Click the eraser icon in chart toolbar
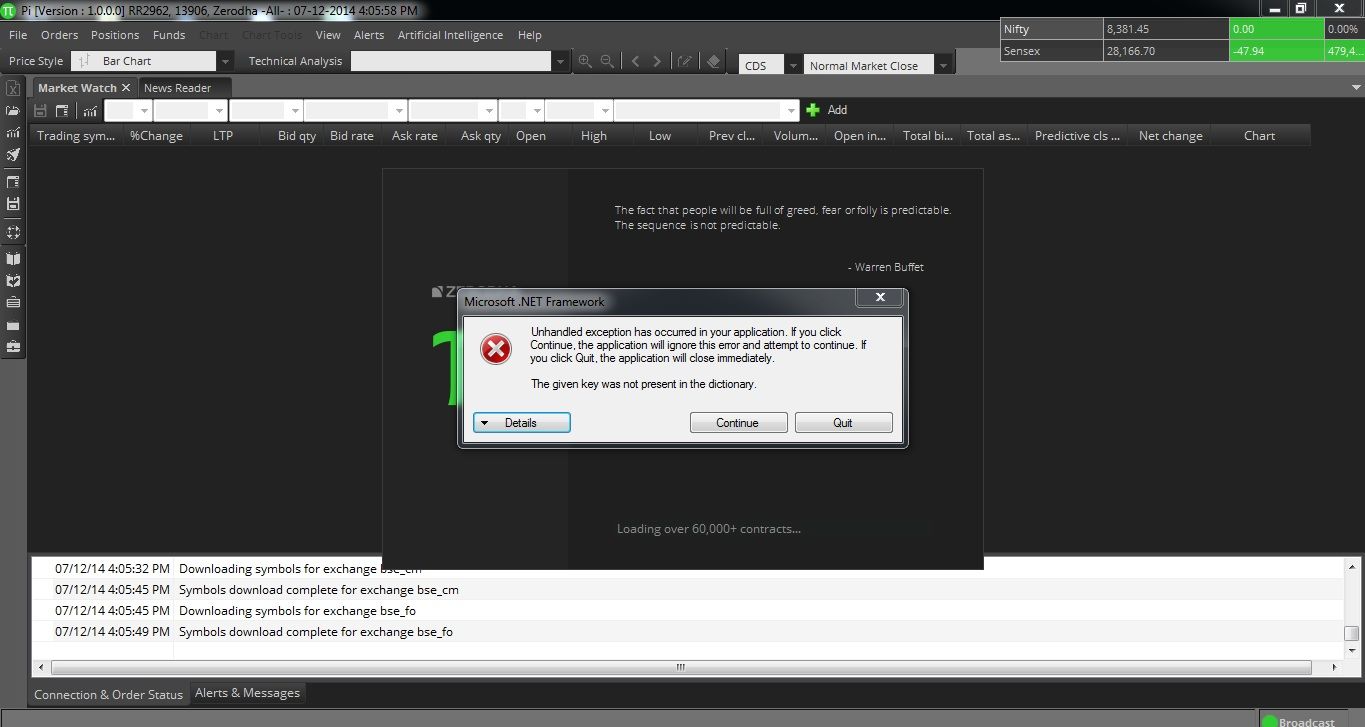 [713, 61]
